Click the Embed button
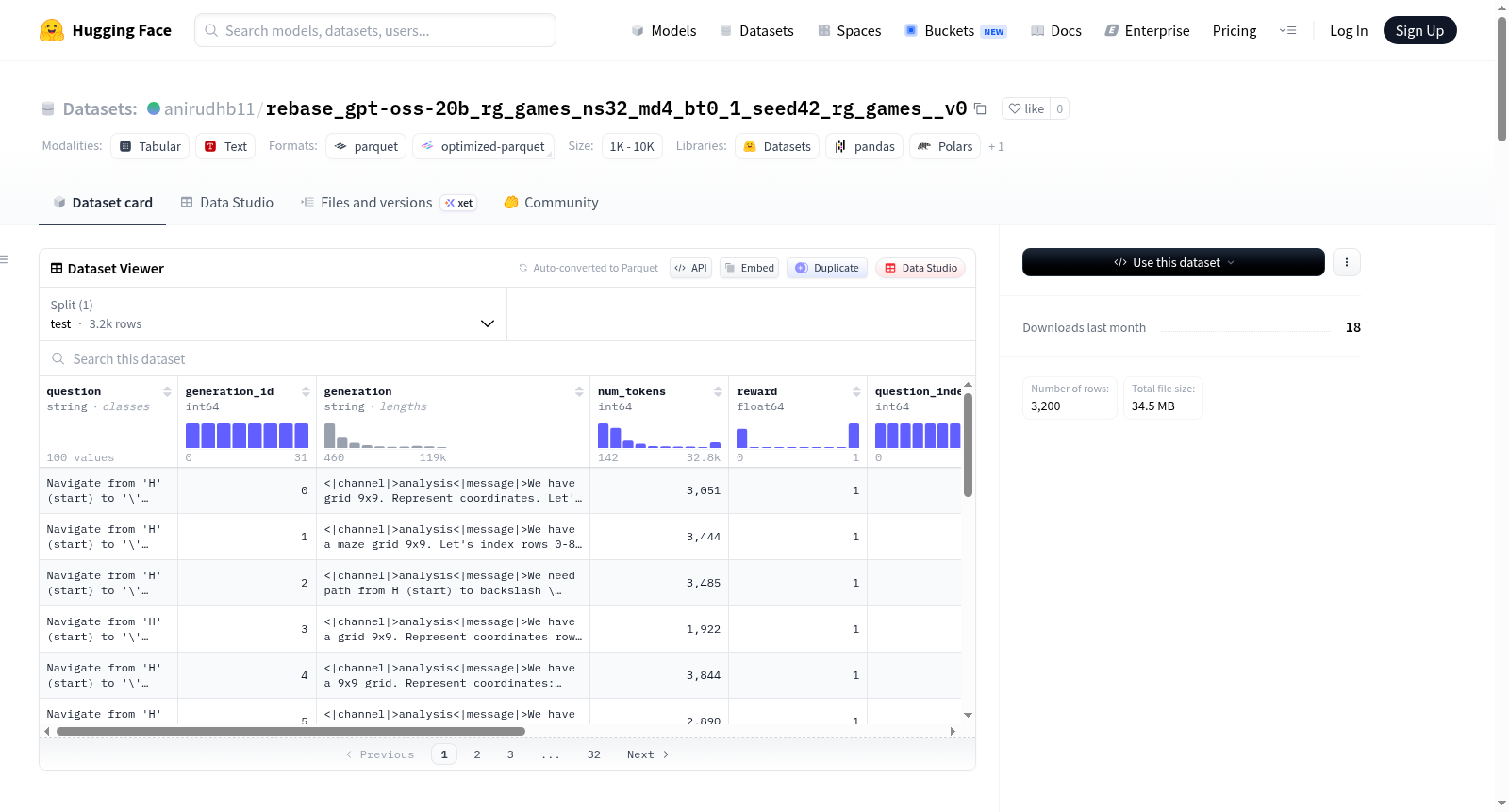1509x812 pixels. 749,268
